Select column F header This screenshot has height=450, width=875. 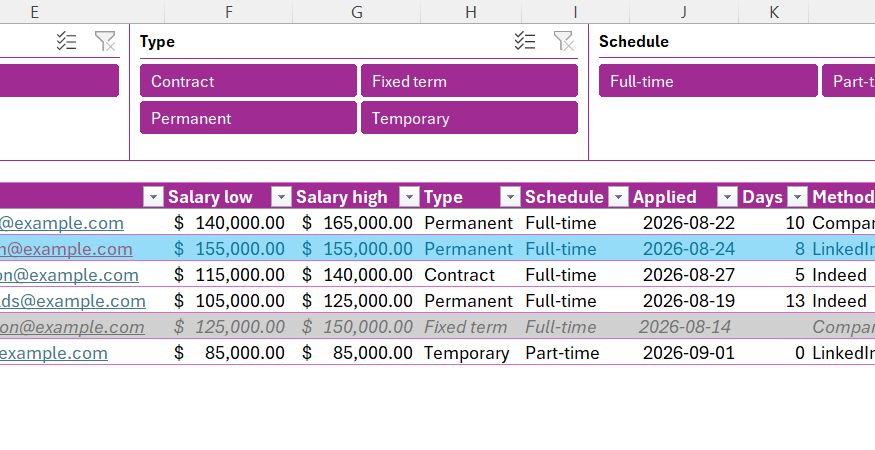[229, 12]
